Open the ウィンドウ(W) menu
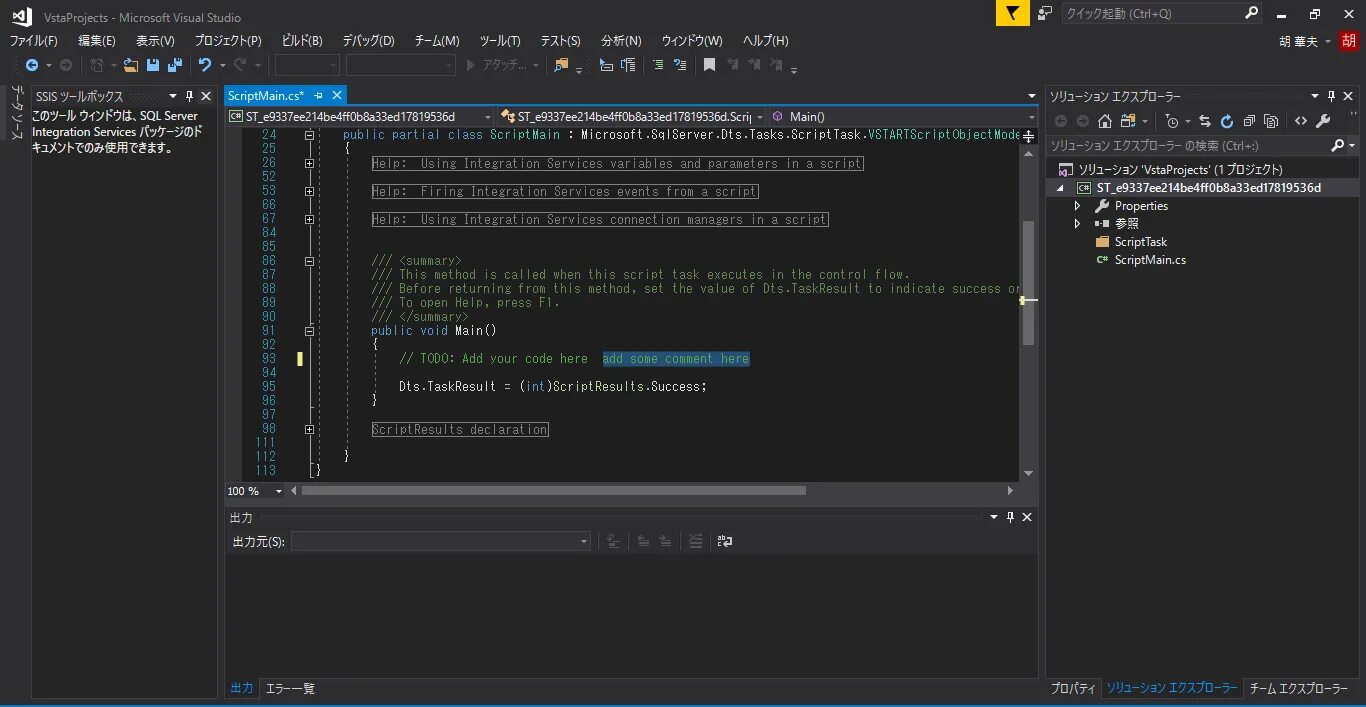The height and width of the screenshot is (707, 1366). 692,41
